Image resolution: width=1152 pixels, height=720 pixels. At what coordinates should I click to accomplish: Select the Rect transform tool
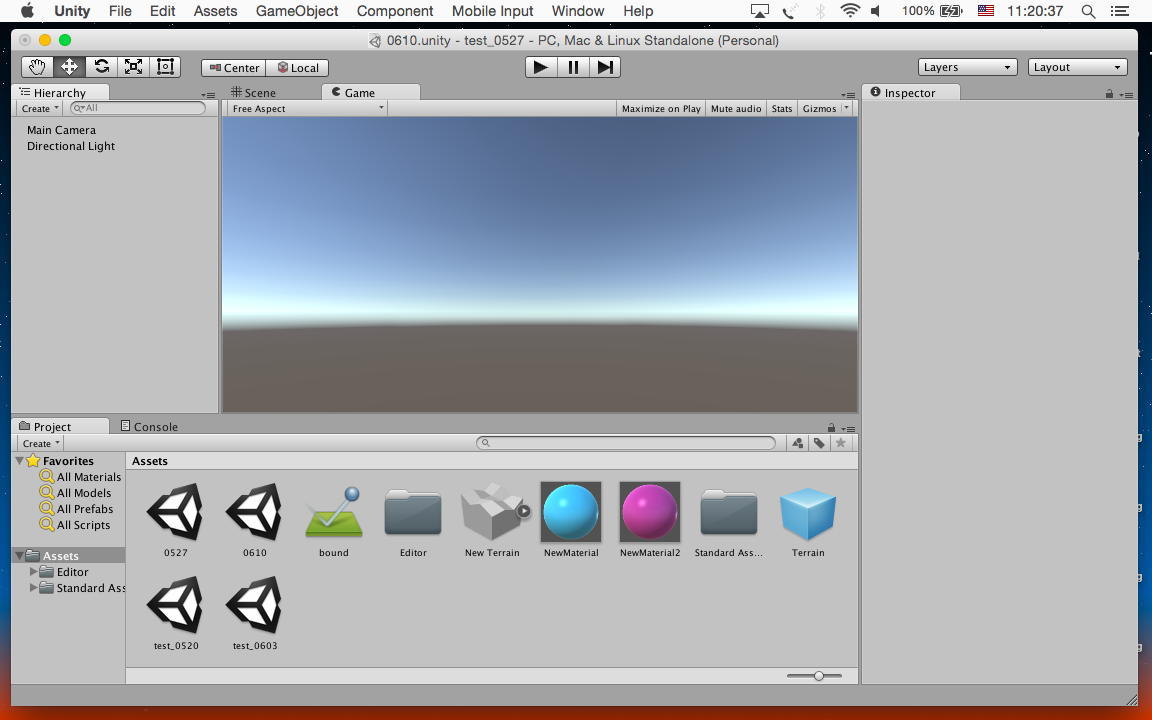click(165, 67)
